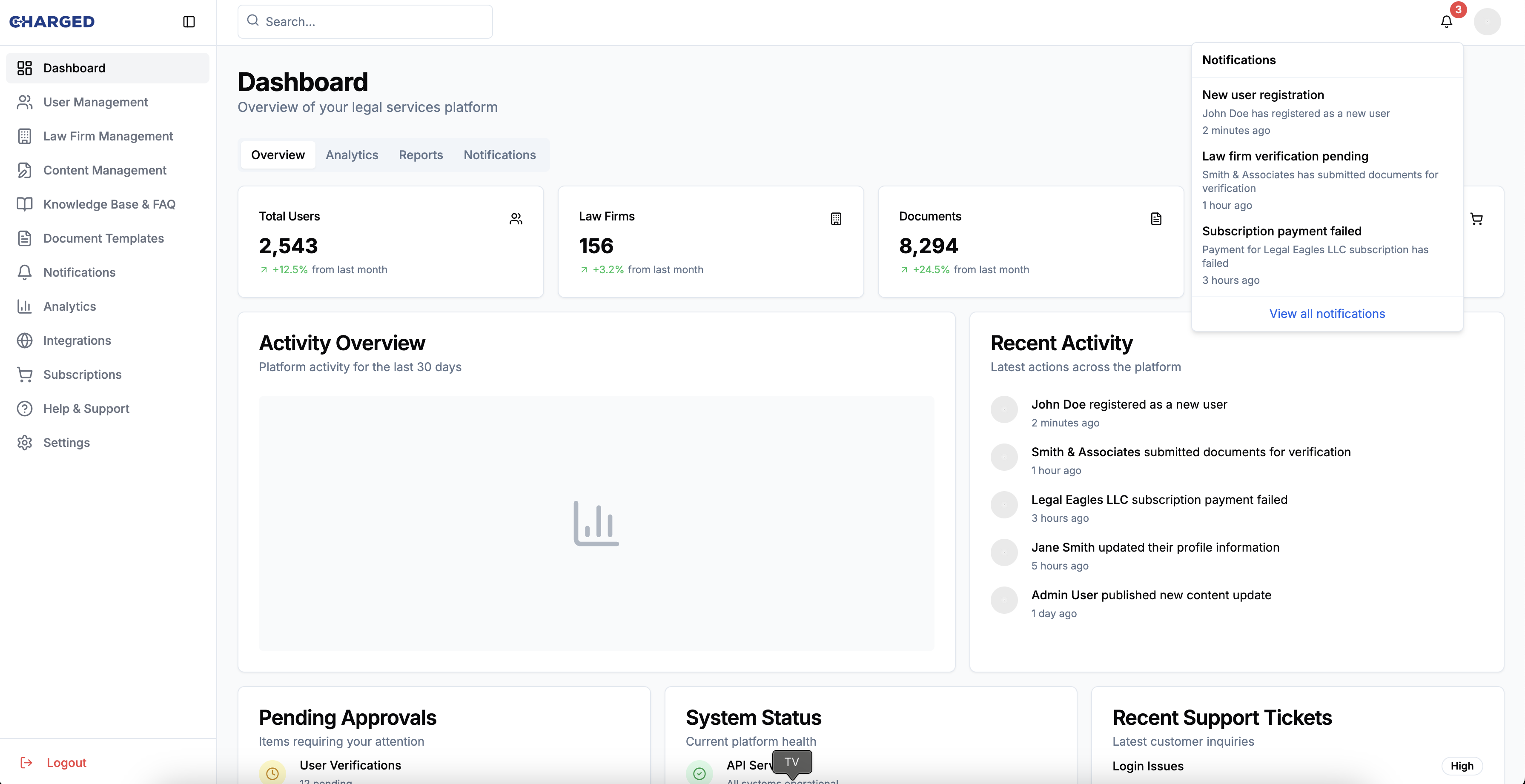Click the Document Templates page icon
The width and height of the screenshot is (1525, 784).
coord(24,238)
